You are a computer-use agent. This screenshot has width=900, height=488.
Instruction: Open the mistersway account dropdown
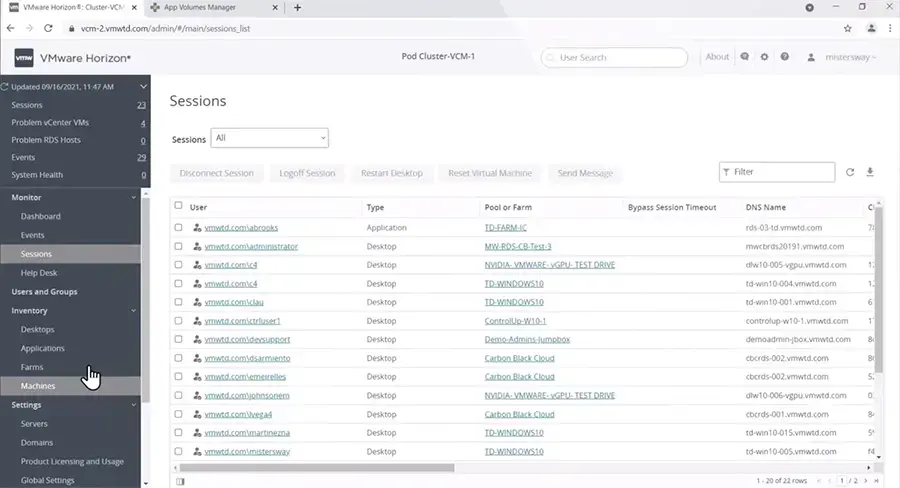(x=851, y=57)
